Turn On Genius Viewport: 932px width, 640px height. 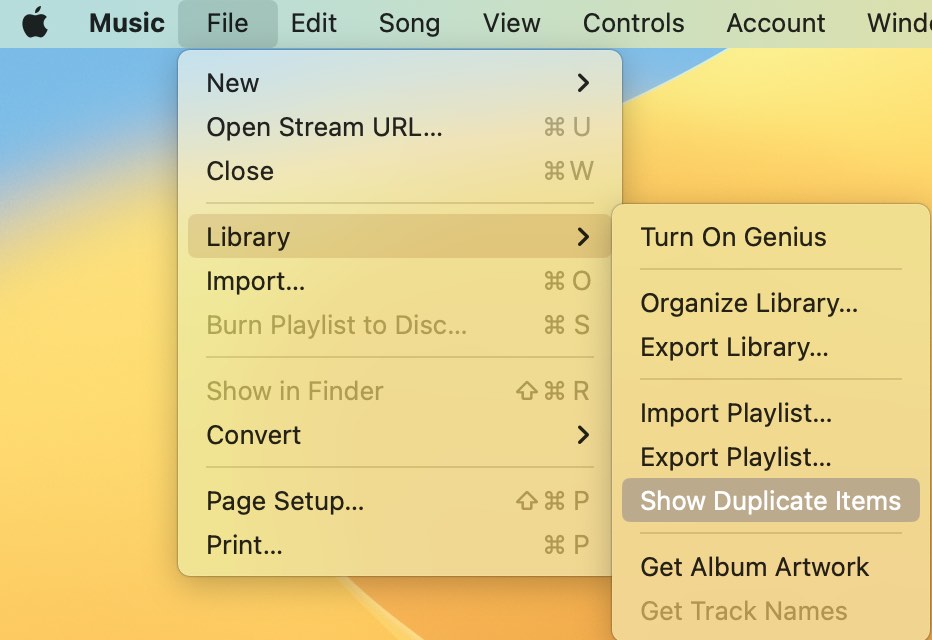click(734, 237)
